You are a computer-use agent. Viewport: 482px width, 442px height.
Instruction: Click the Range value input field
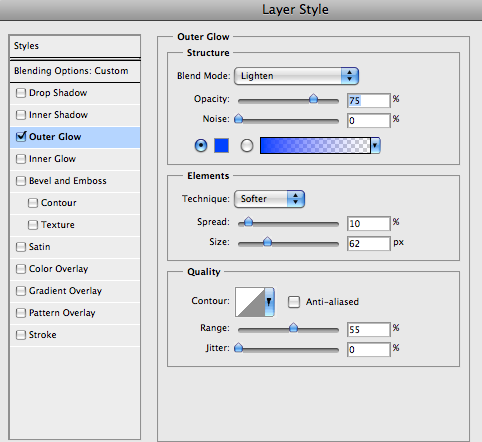[x=369, y=330]
